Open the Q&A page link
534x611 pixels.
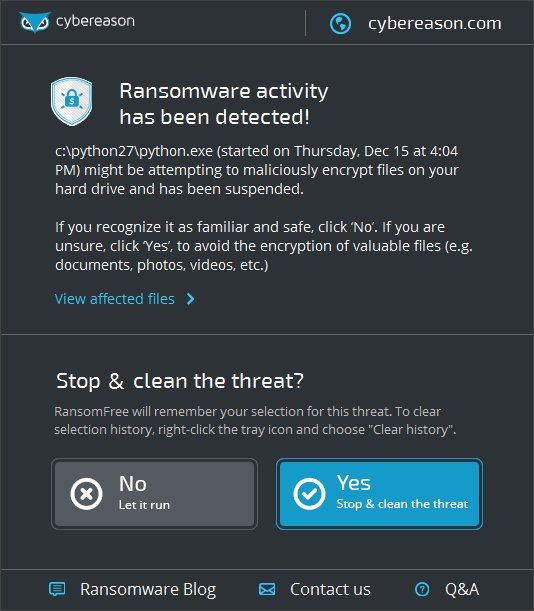[x=462, y=589]
